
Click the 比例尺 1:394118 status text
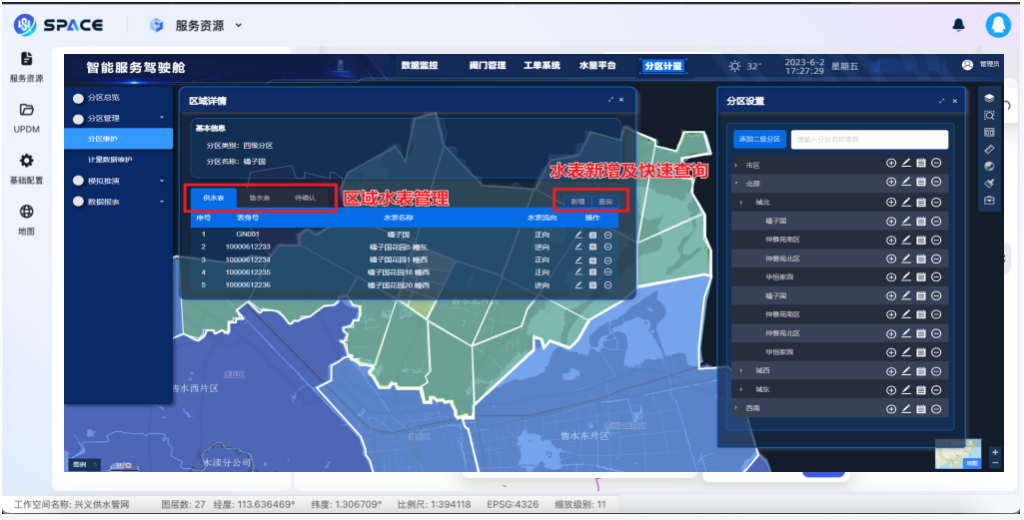434,504
